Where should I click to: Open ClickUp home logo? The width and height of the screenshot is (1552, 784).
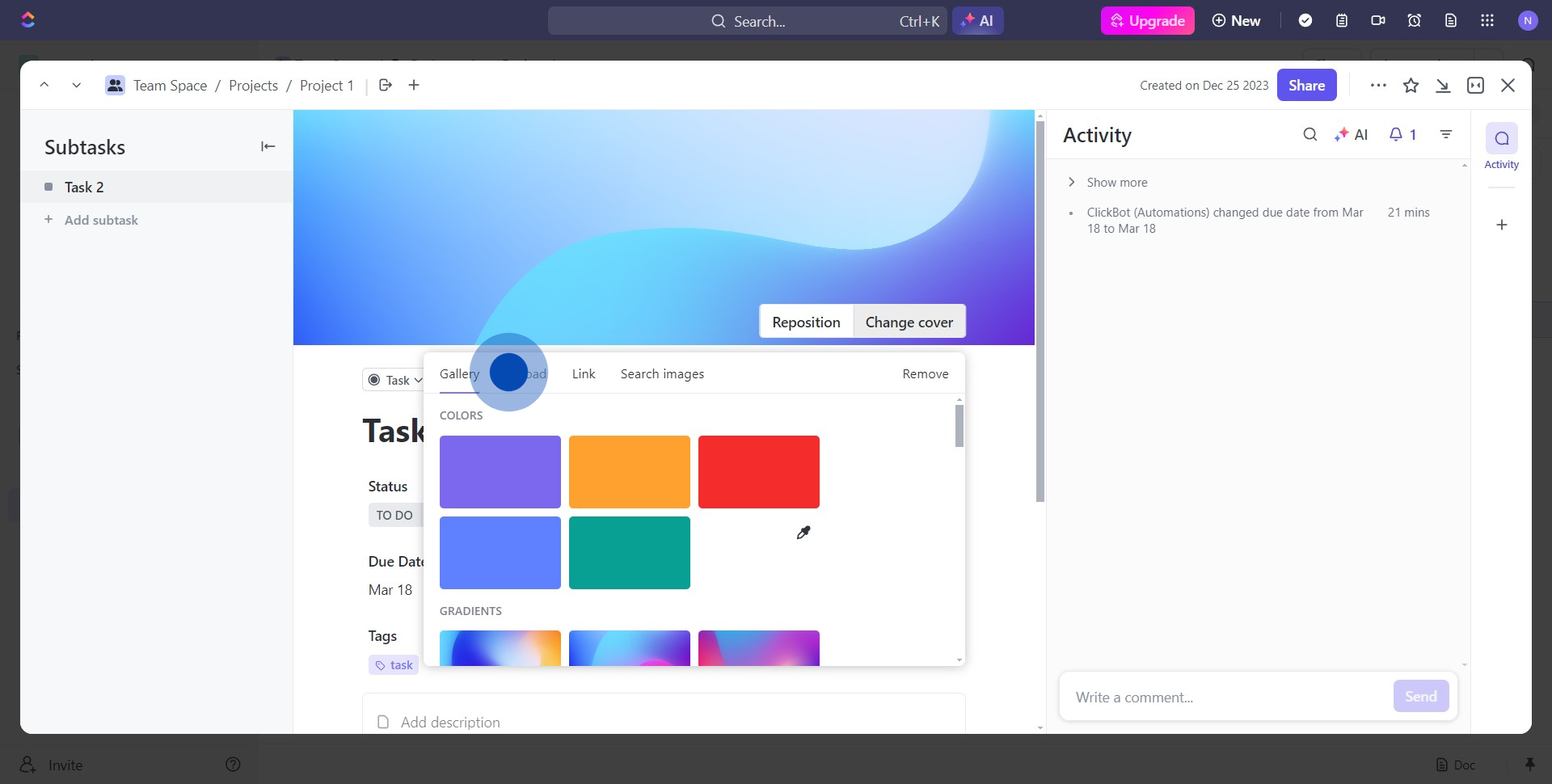[x=28, y=20]
